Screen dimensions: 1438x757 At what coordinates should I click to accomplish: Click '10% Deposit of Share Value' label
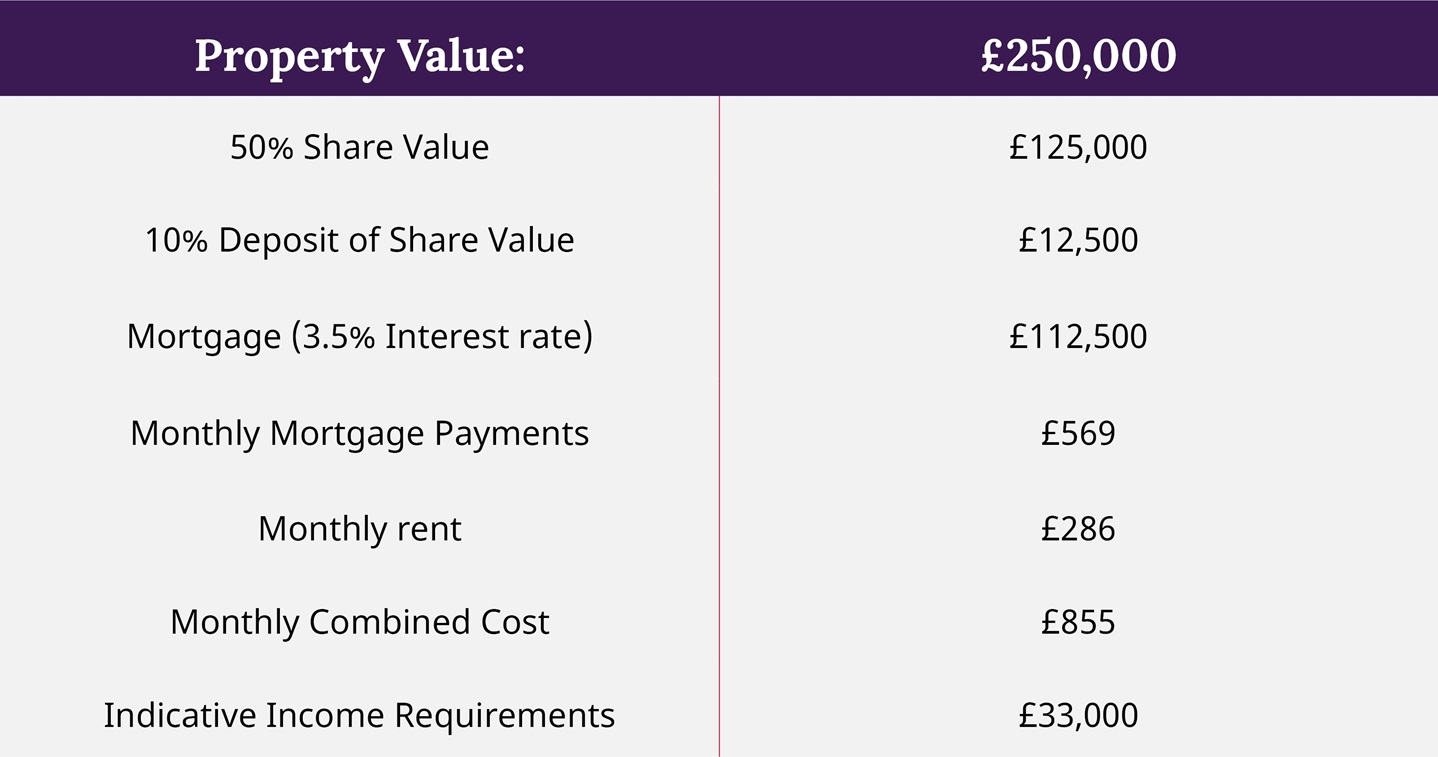[359, 240]
